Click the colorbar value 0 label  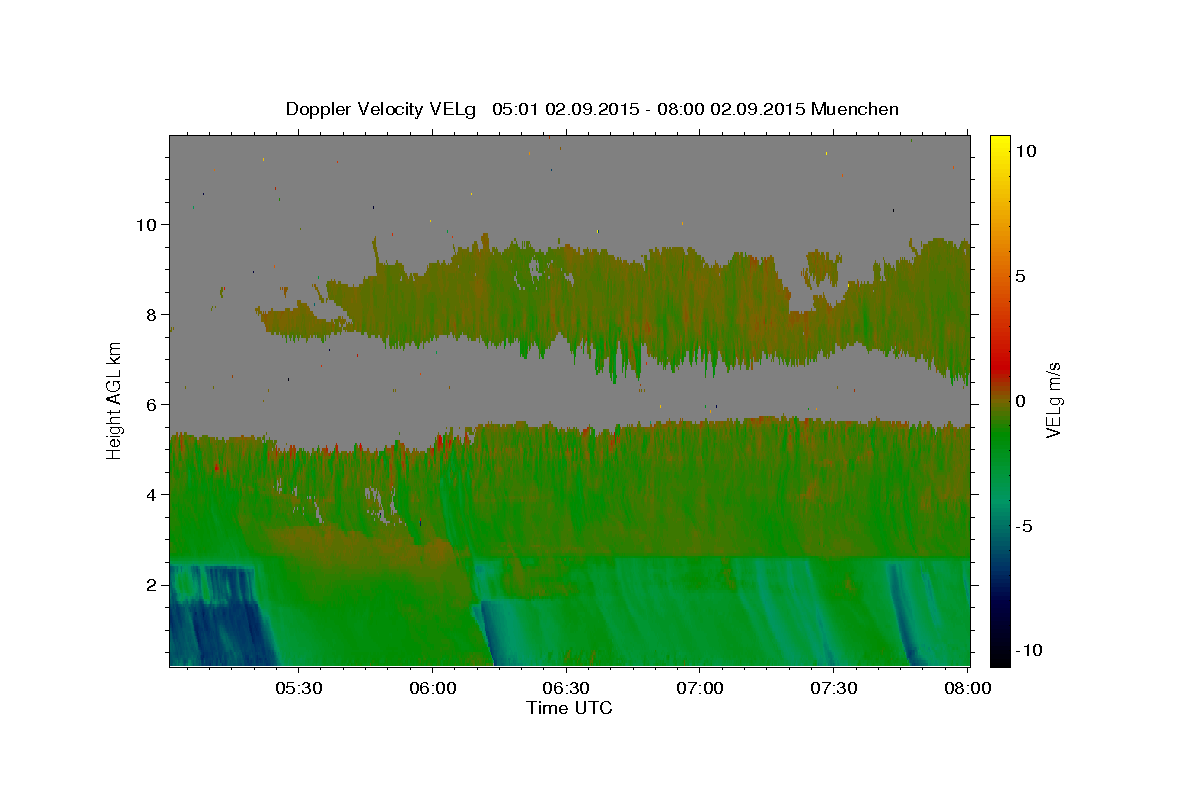pyautogui.click(x=1022, y=401)
